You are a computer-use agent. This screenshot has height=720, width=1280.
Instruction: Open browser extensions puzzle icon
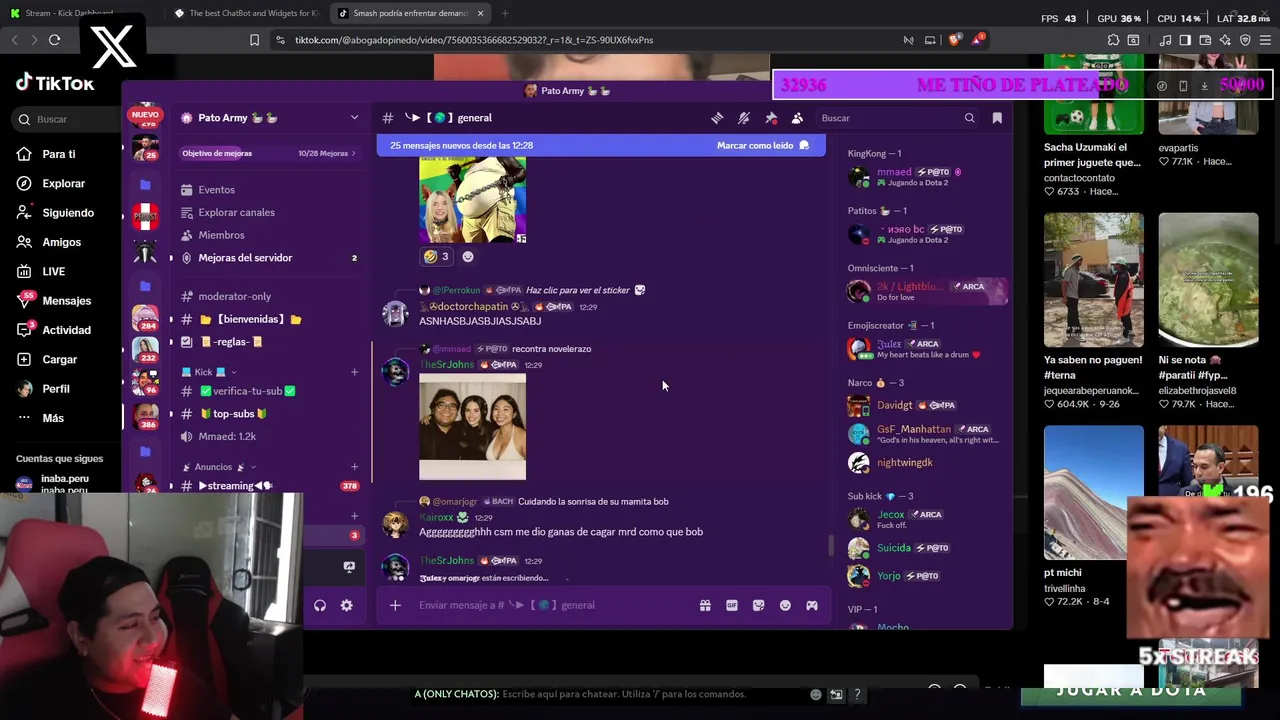(1113, 40)
